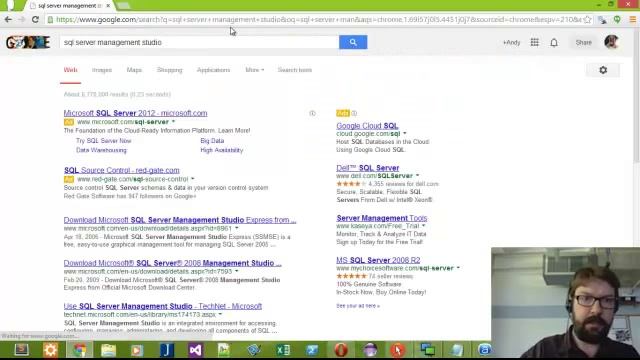Reload the page with refresh icon
640x360 pixels.
(x=36, y=19)
